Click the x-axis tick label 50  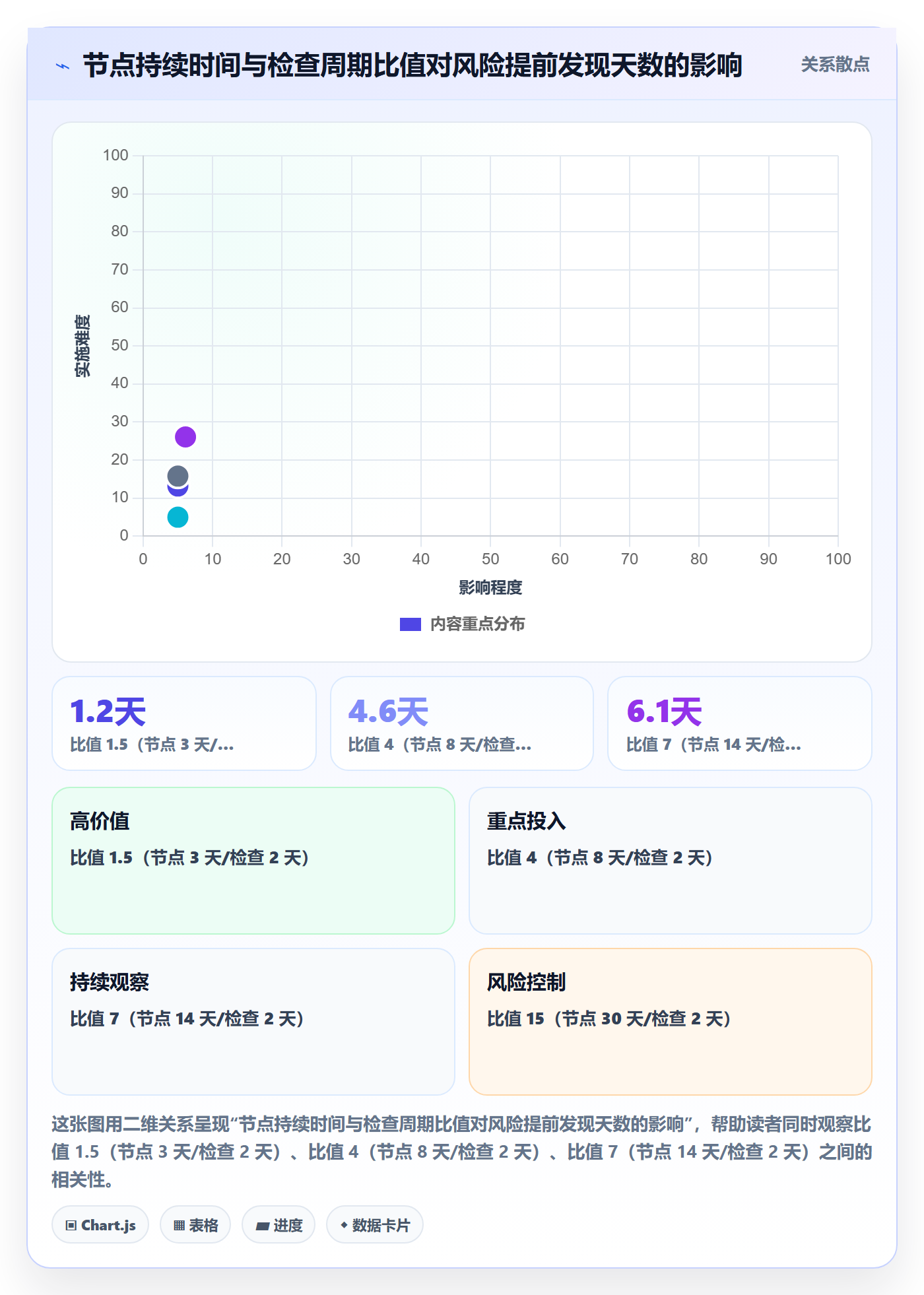(x=490, y=559)
